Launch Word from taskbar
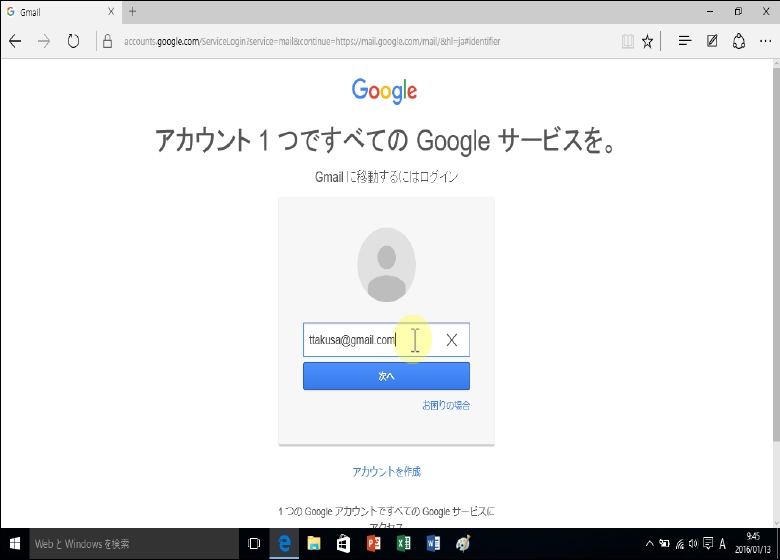The height and width of the screenshot is (560, 780). click(x=433, y=544)
